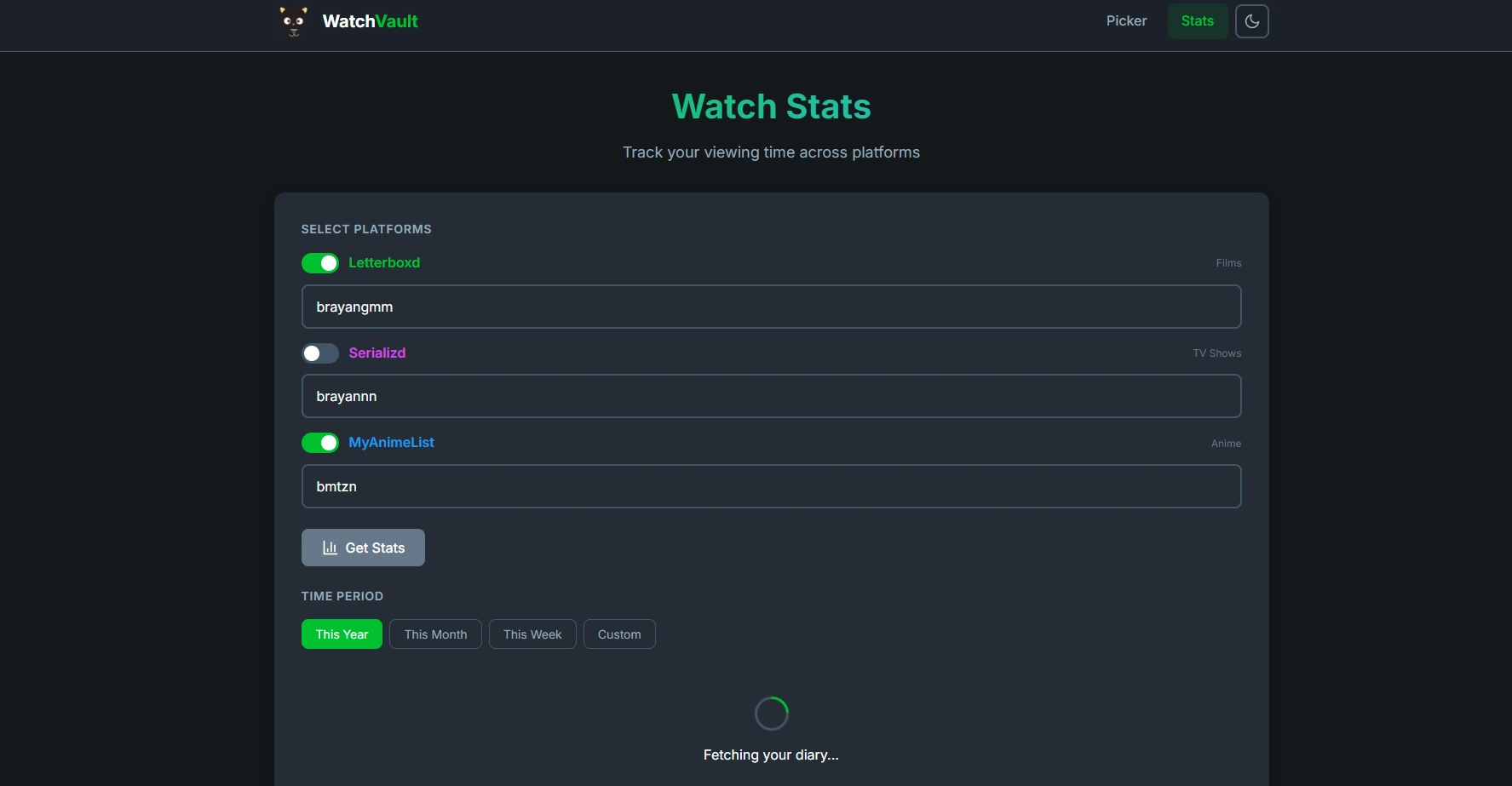The image size is (1512, 786).
Task: Click the TV Shows tag next to Serializd
Action: [x=1217, y=353]
